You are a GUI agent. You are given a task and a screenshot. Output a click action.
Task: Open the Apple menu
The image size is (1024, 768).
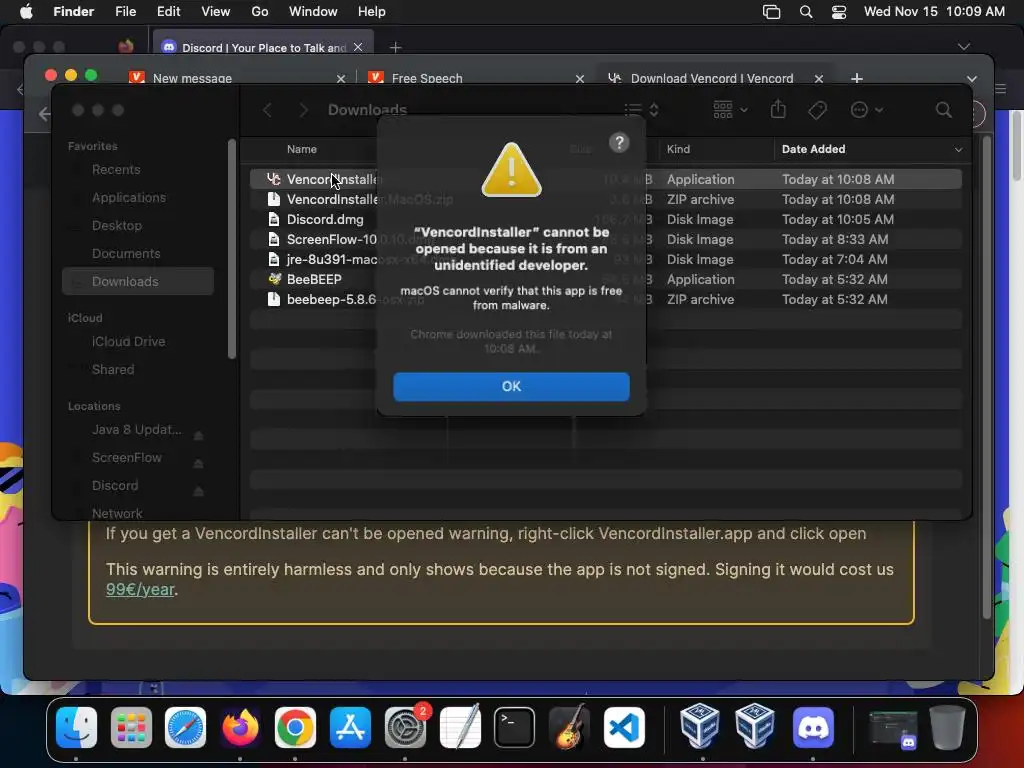click(26, 12)
